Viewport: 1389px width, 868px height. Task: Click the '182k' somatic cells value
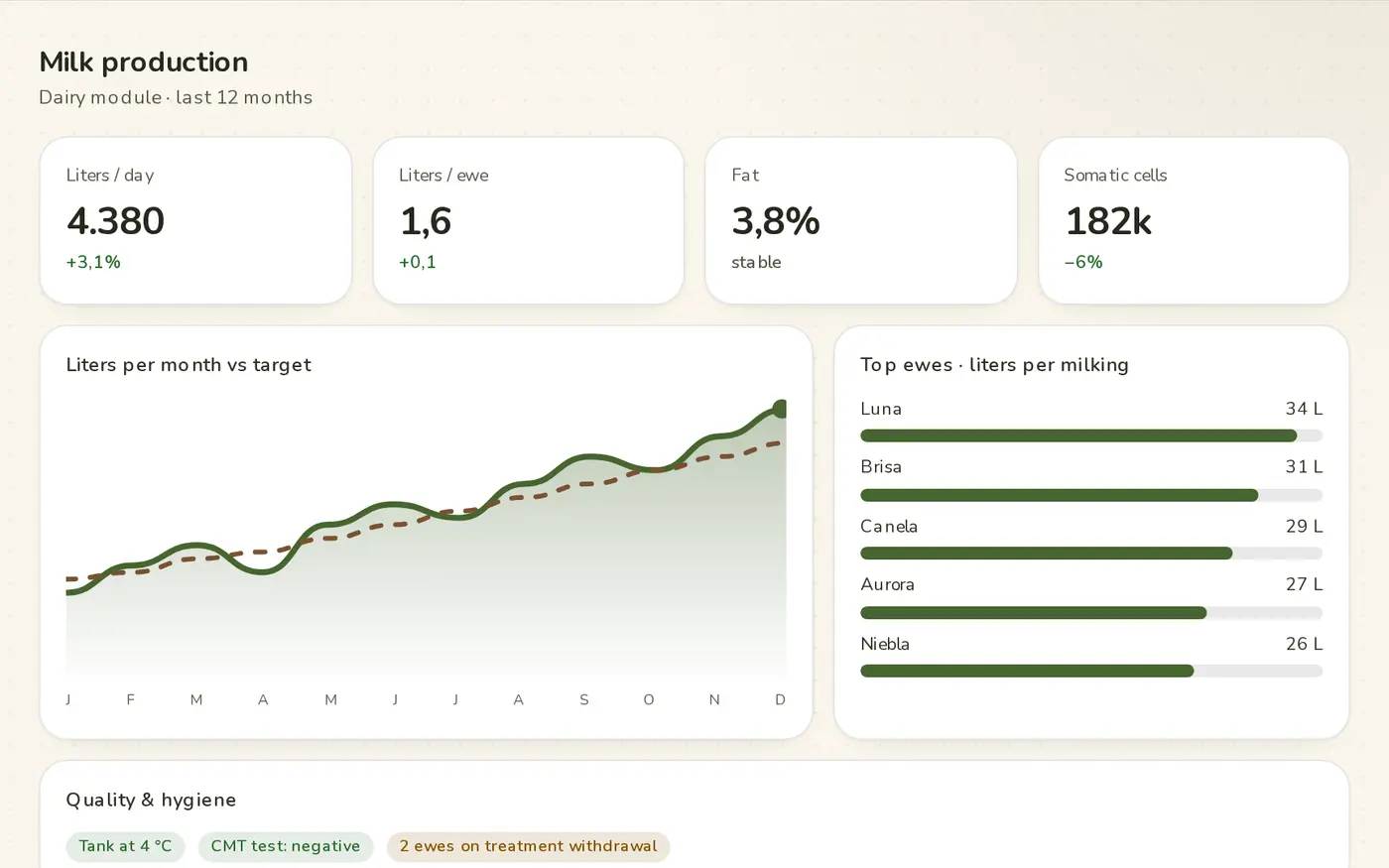click(x=1108, y=220)
